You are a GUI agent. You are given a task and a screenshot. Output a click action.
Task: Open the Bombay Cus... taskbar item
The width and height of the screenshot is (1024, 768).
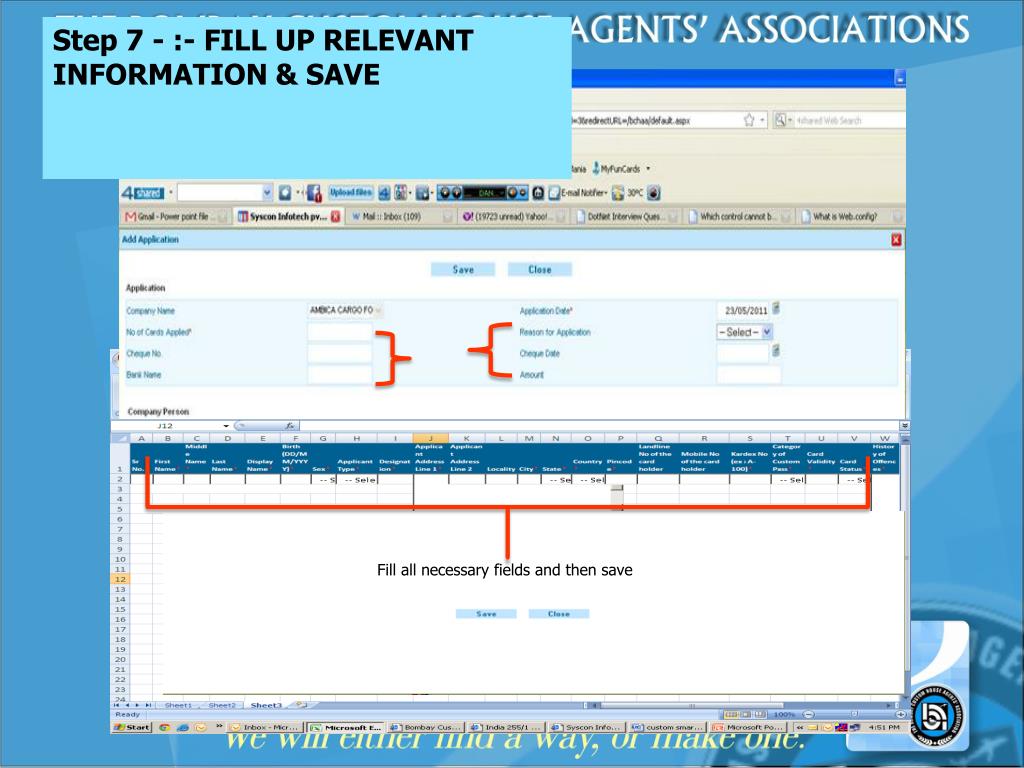[x=426, y=727]
